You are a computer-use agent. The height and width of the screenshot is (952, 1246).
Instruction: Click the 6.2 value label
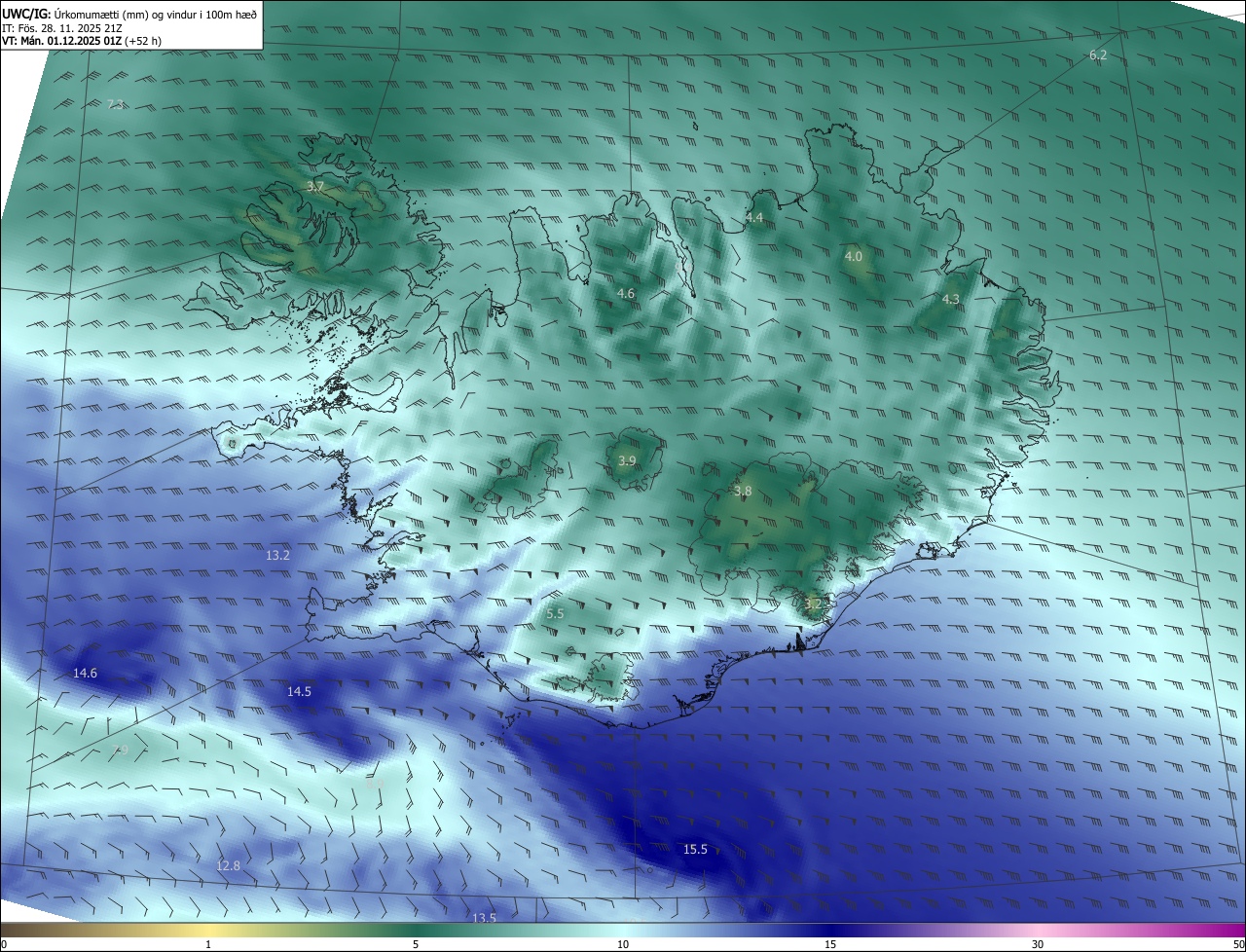click(x=1098, y=55)
